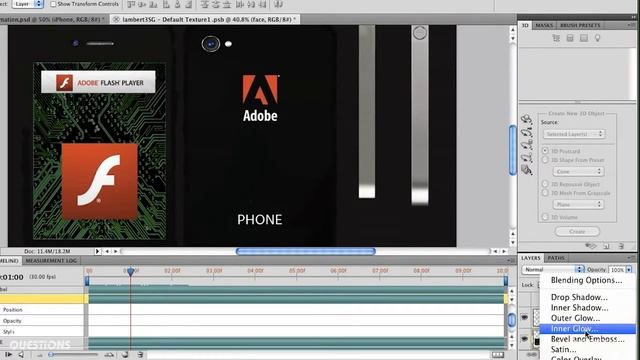Click the Distribute Bottom Edges icon
The width and height of the screenshot is (640, 360).
tap(227, 4)
